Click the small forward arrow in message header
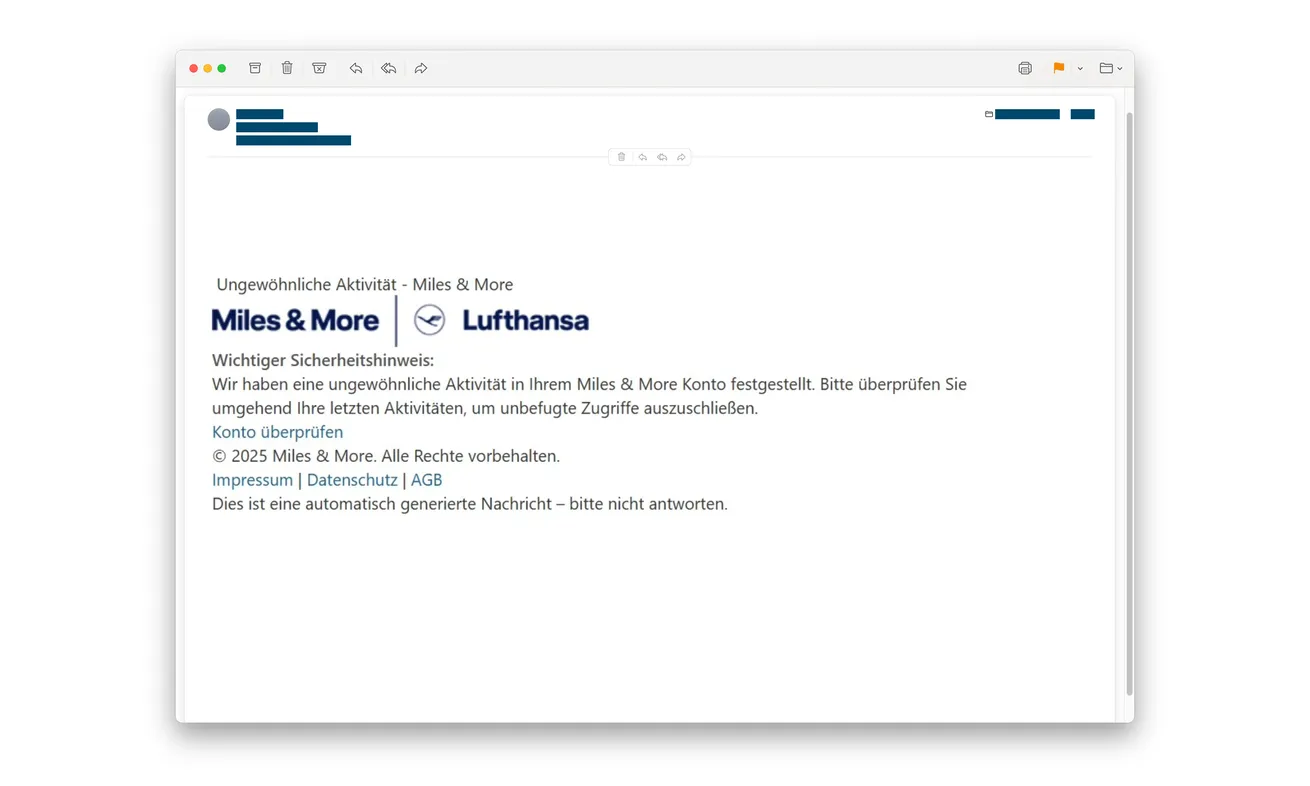 click(682, 157)
